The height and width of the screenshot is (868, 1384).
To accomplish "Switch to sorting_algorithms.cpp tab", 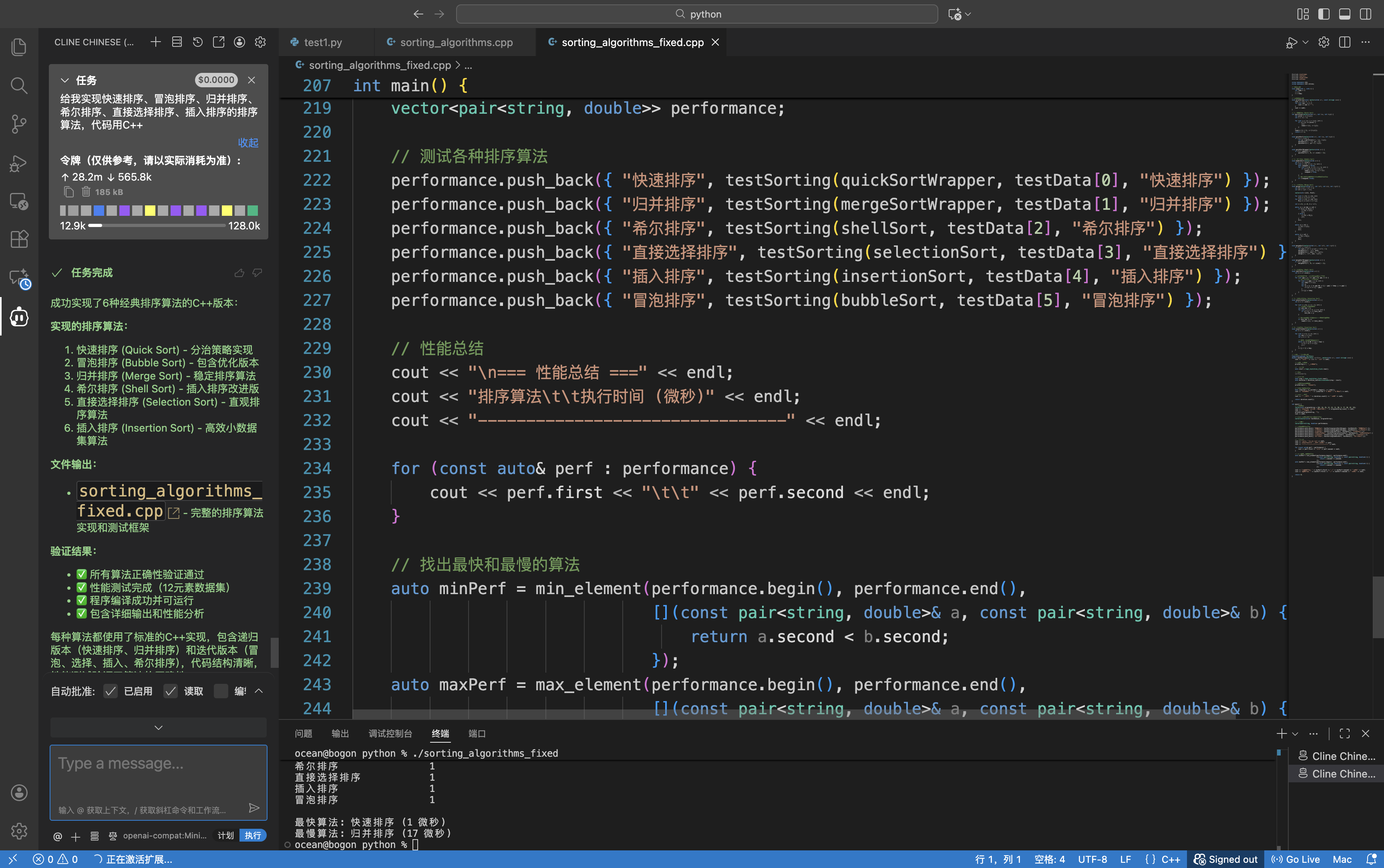I will point(456,42).
